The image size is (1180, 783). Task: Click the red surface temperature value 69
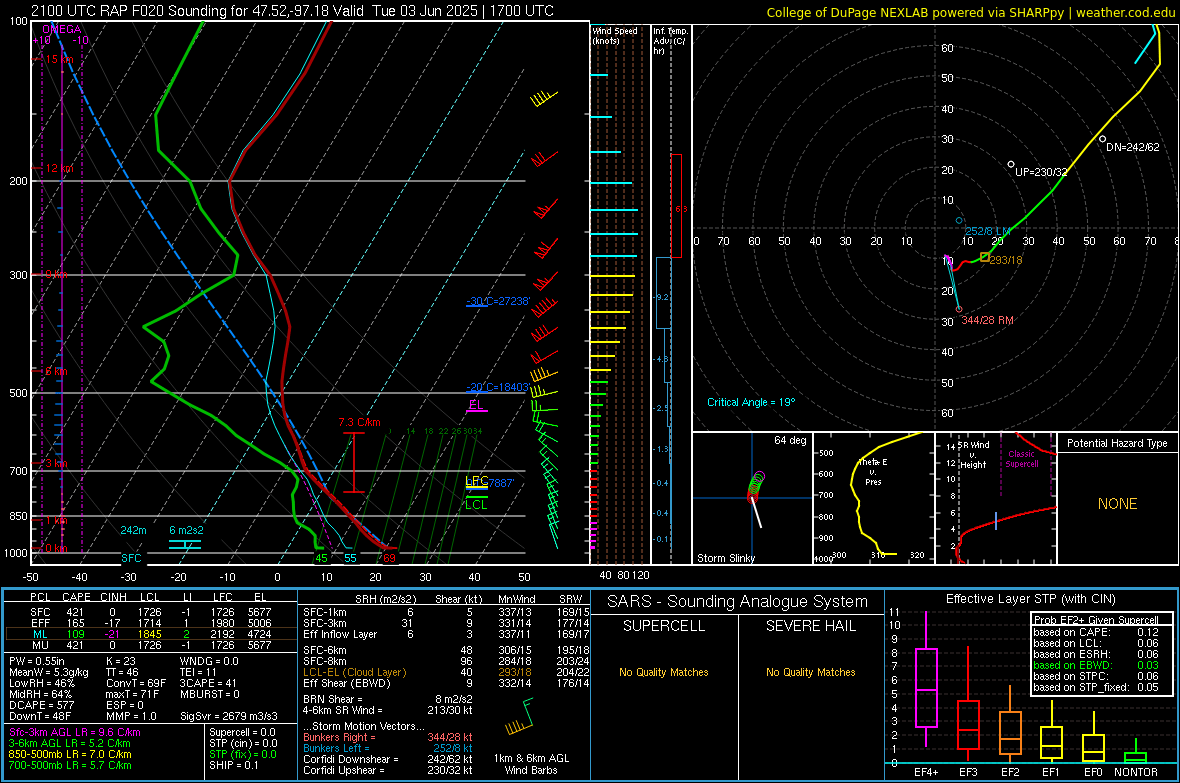click(x=389, y=558)
